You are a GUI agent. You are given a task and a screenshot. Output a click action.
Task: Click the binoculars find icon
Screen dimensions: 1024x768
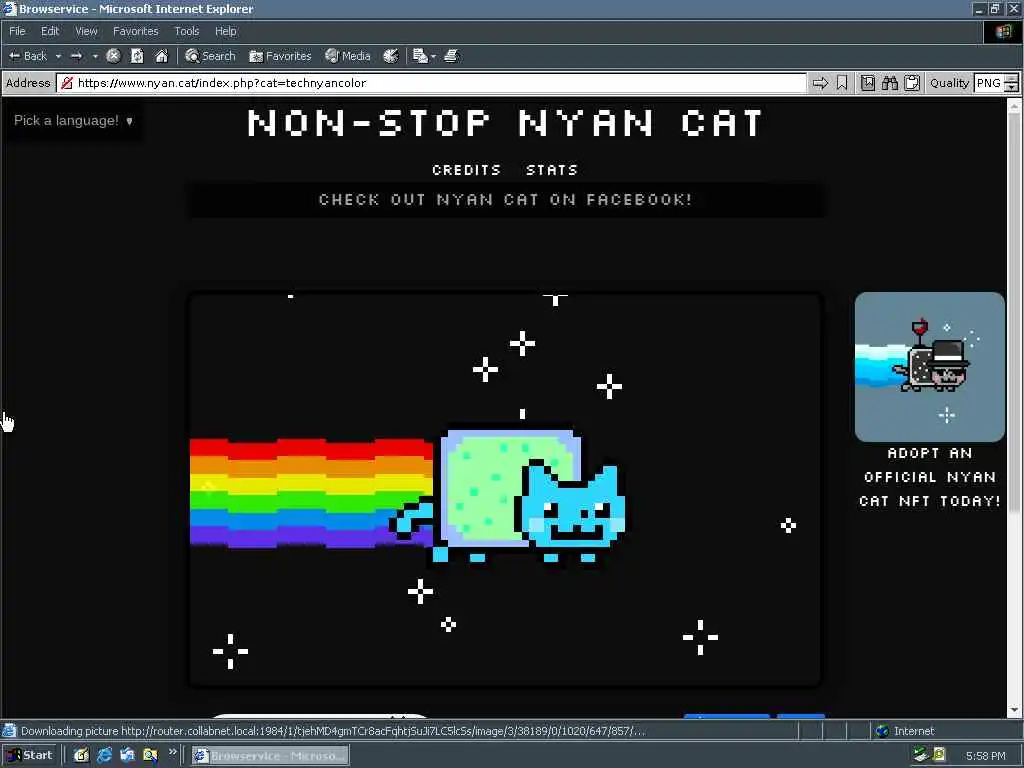889,83
